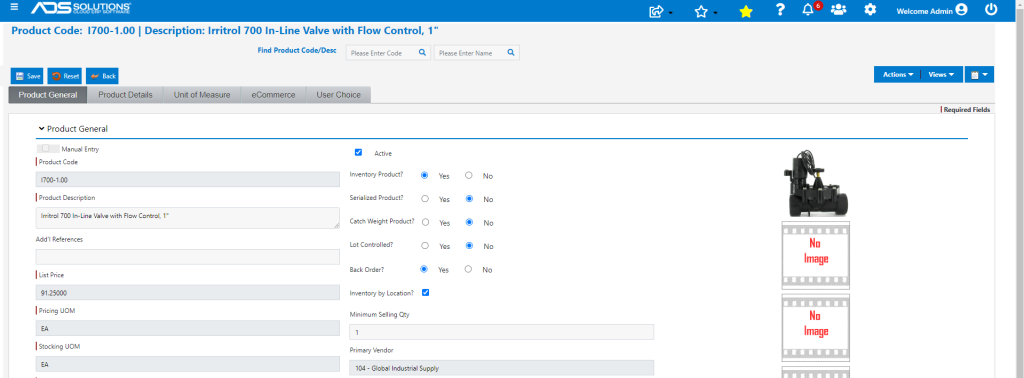Toggle the Manual Entry switch
Viewport: 1024px width, 378px height.
[x=48, y=148]
